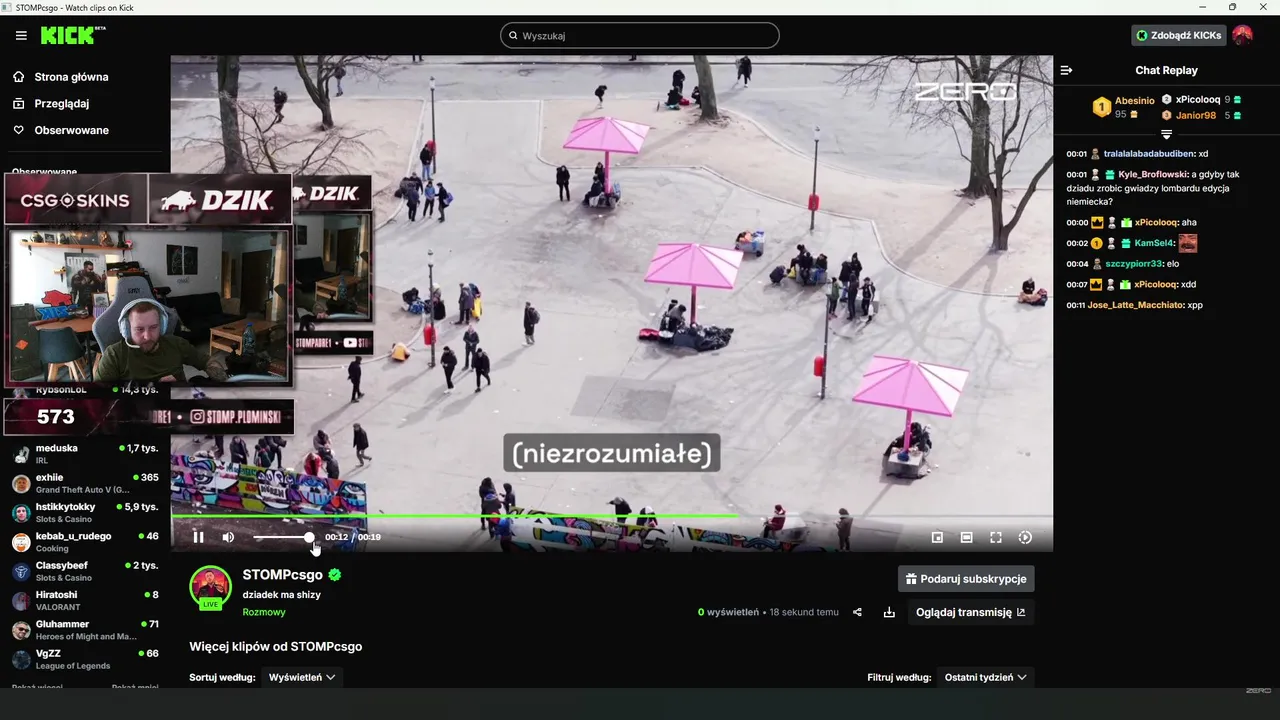Viewport: 1280px width, 720px height.
Task: Click the gold 1 badge next to KamSel4
Action: (x=1096, y=243)
